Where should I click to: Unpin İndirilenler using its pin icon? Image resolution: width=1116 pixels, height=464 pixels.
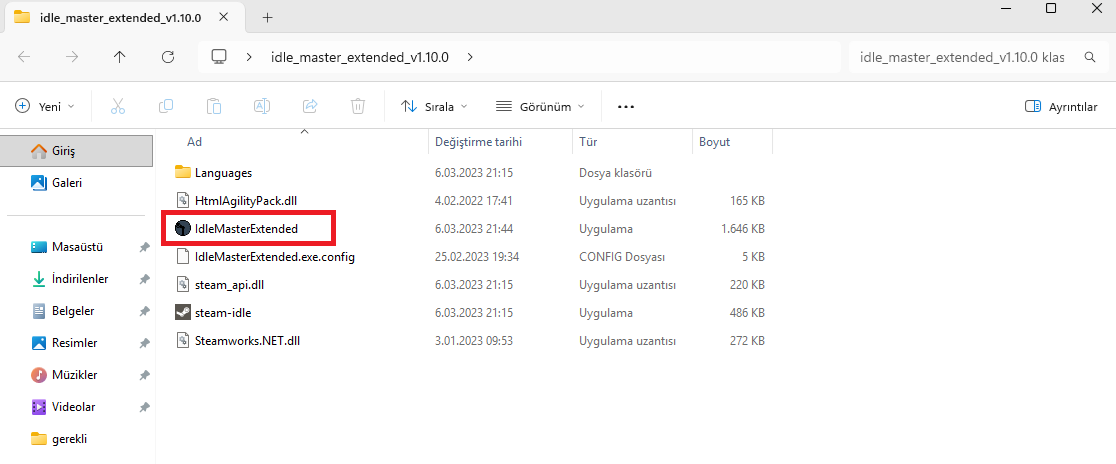[144, 280]
